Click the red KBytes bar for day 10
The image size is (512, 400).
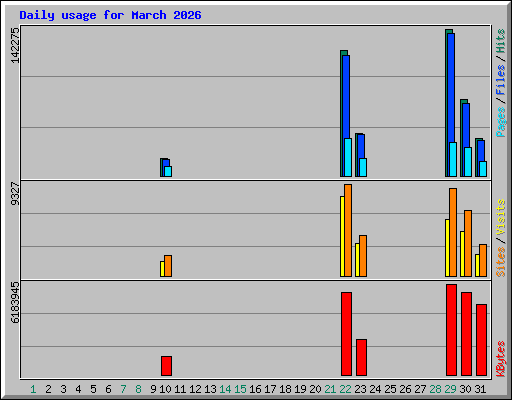pyautogui.click(x=166, y=366)
